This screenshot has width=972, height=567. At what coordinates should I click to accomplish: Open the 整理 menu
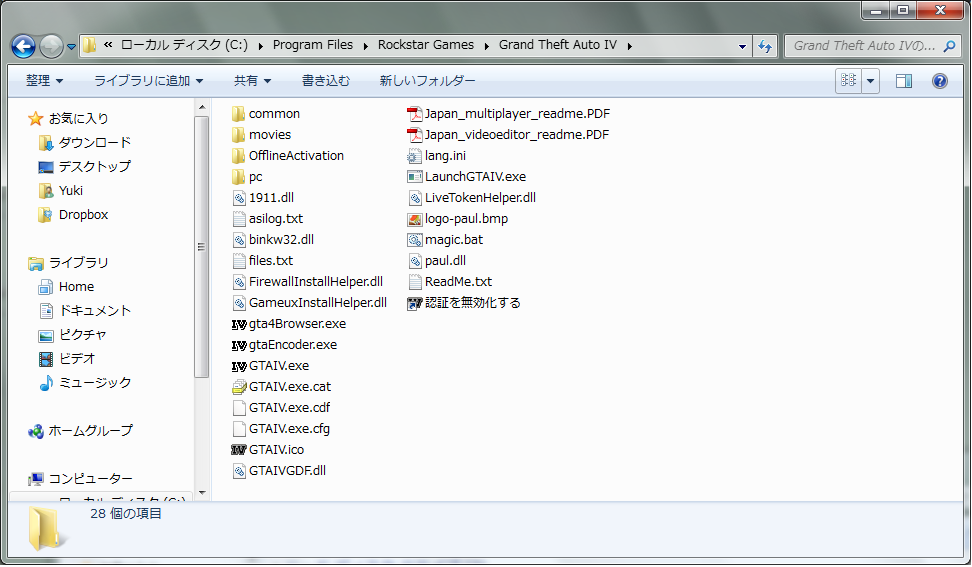45,81
